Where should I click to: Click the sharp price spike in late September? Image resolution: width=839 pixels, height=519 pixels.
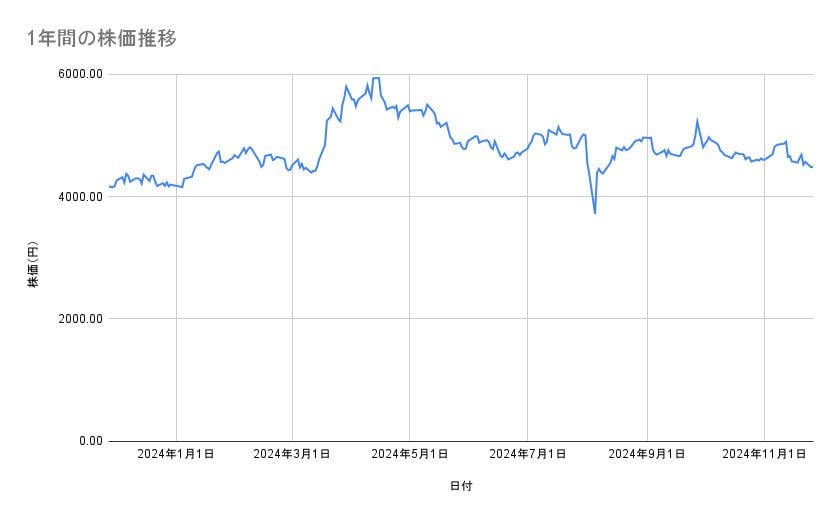(x=697, y=121)
